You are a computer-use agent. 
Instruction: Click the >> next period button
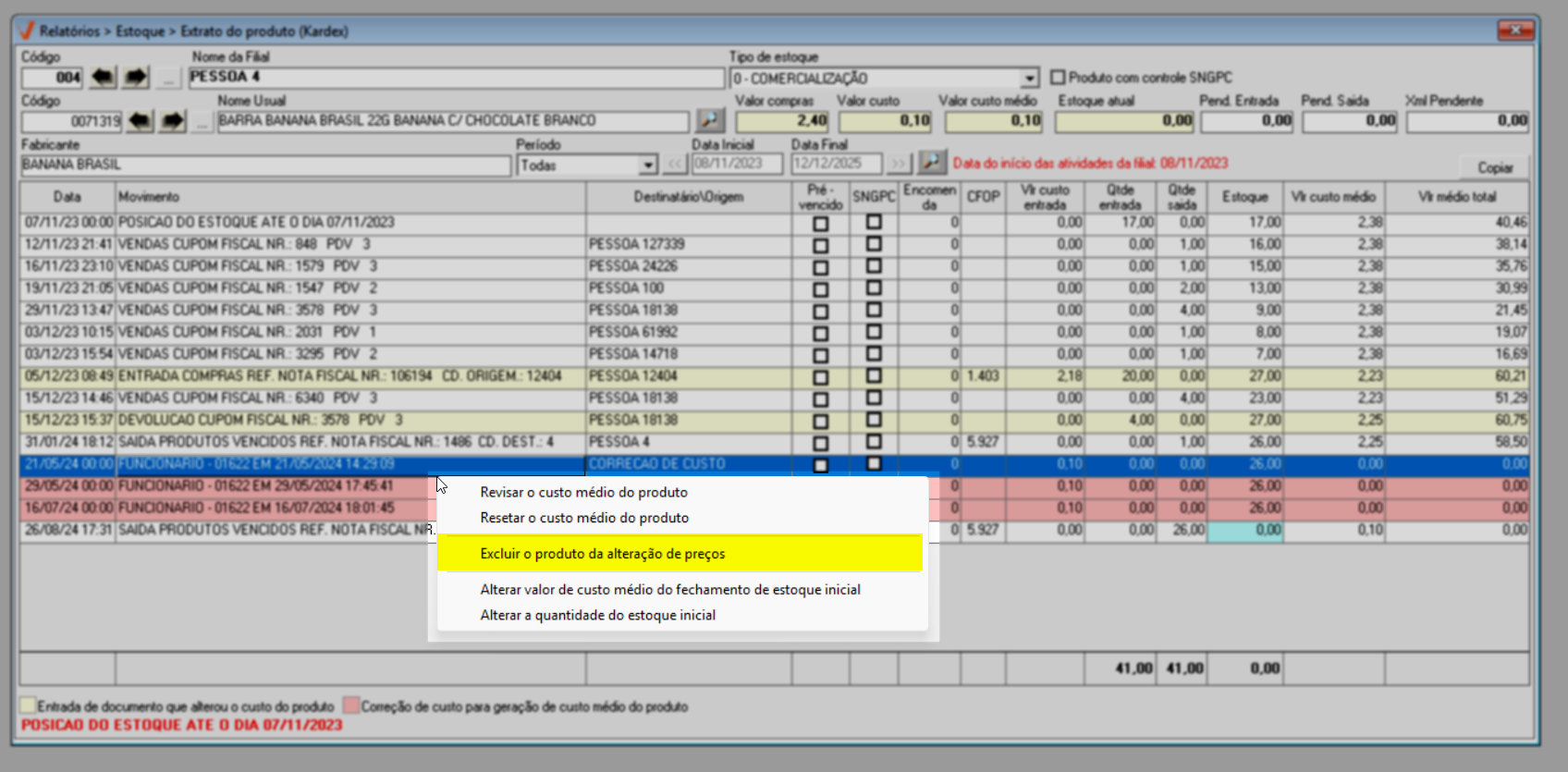pyautogui.click(x=899, y=165)
